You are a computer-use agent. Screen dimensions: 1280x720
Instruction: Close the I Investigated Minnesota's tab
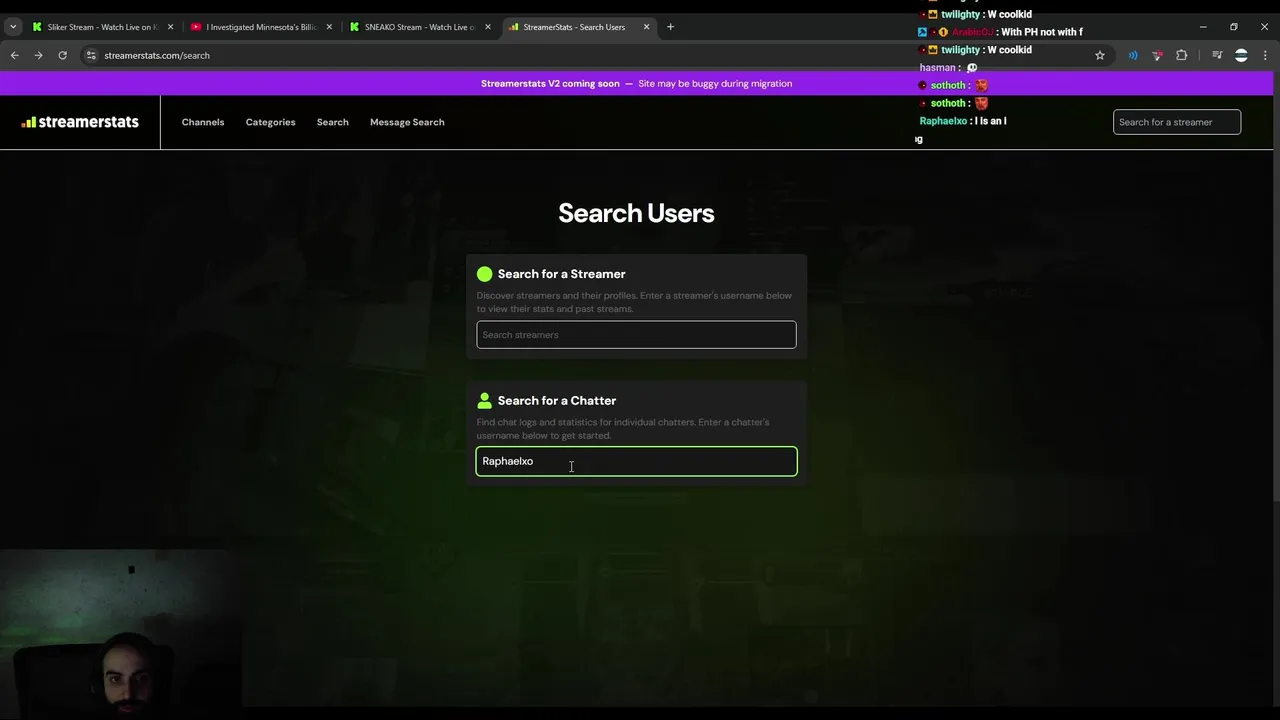point(329,27)
